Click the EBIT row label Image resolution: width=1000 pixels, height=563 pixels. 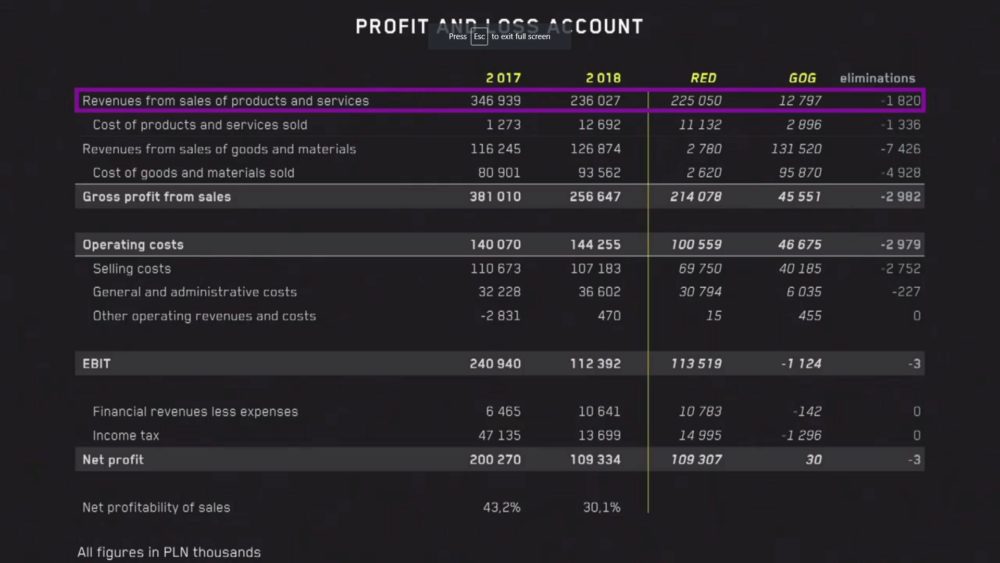click(x=96, y=364)
